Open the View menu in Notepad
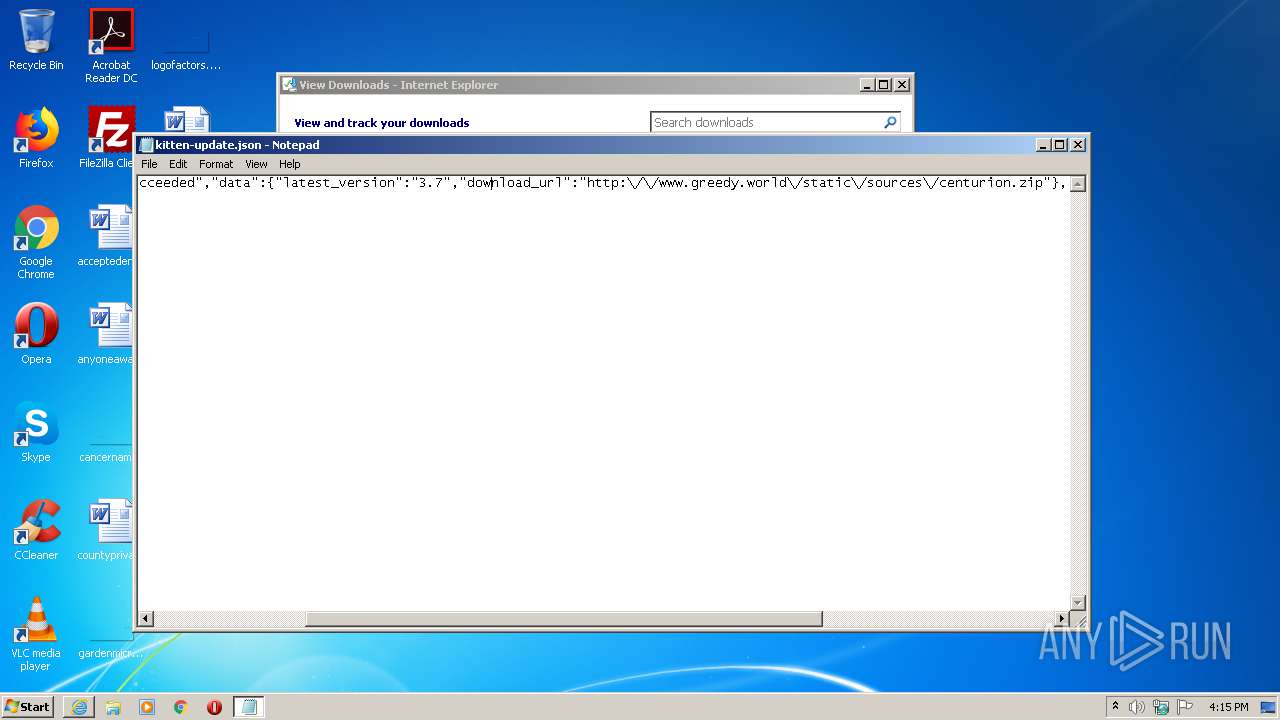The height and width of the screenshot is (720, 1280). pyautogui.click(x=256, y=164)
